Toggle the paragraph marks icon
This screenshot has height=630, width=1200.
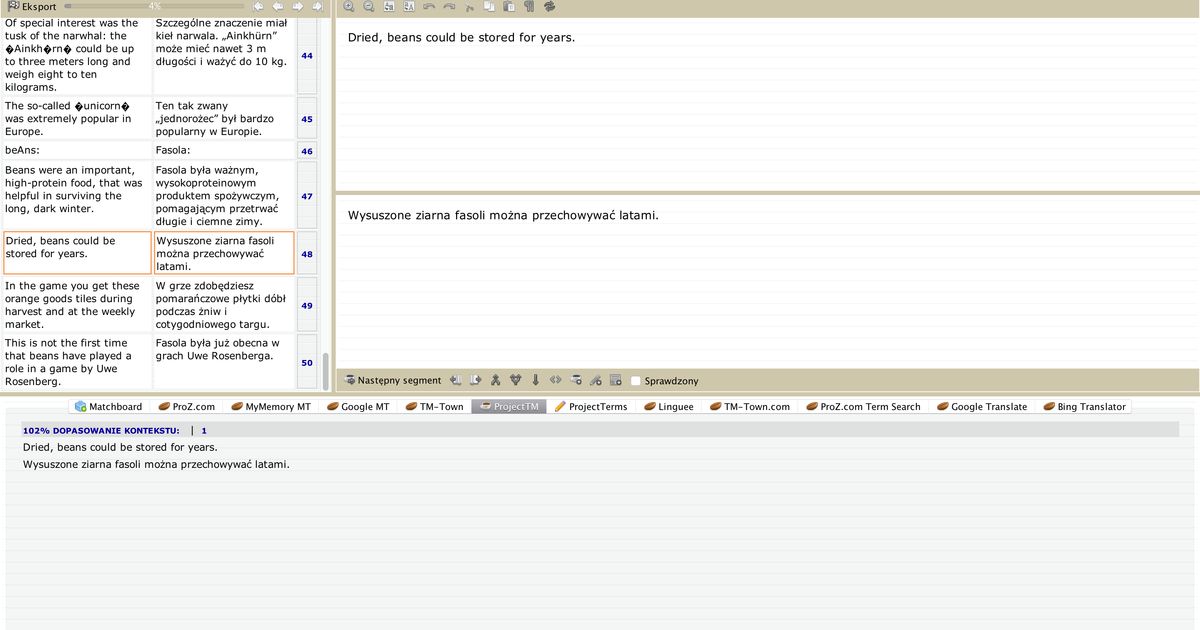(529, 7)
